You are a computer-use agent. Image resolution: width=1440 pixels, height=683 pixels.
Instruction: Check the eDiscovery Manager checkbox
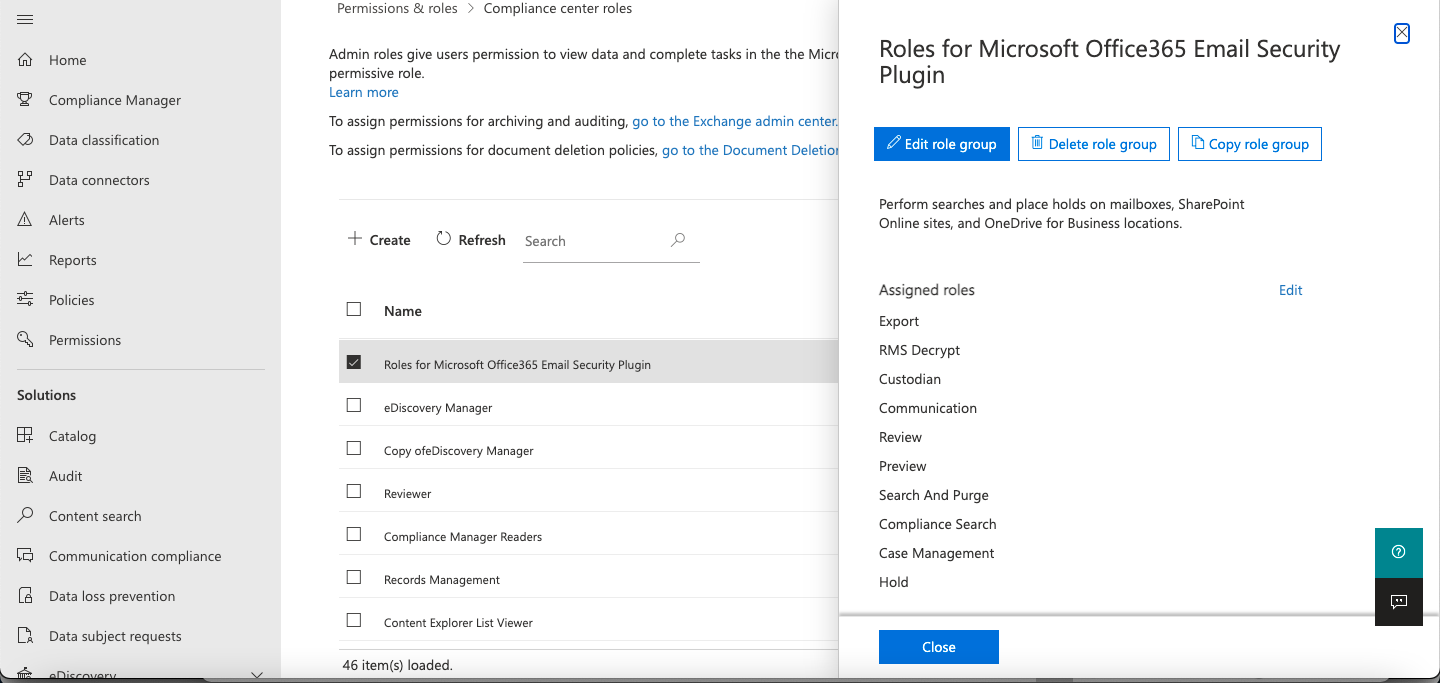[x=354, y=406]
